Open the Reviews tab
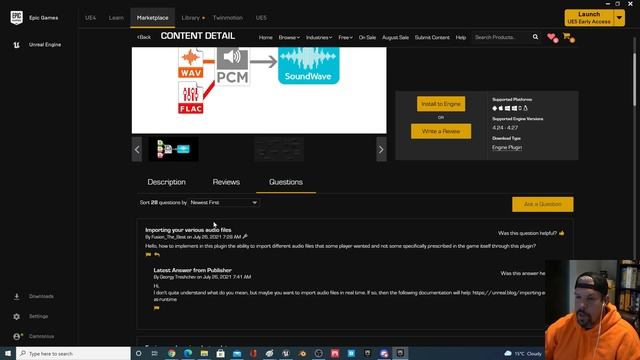Viewport: 640px width, 360px height. tap(226, 182)
